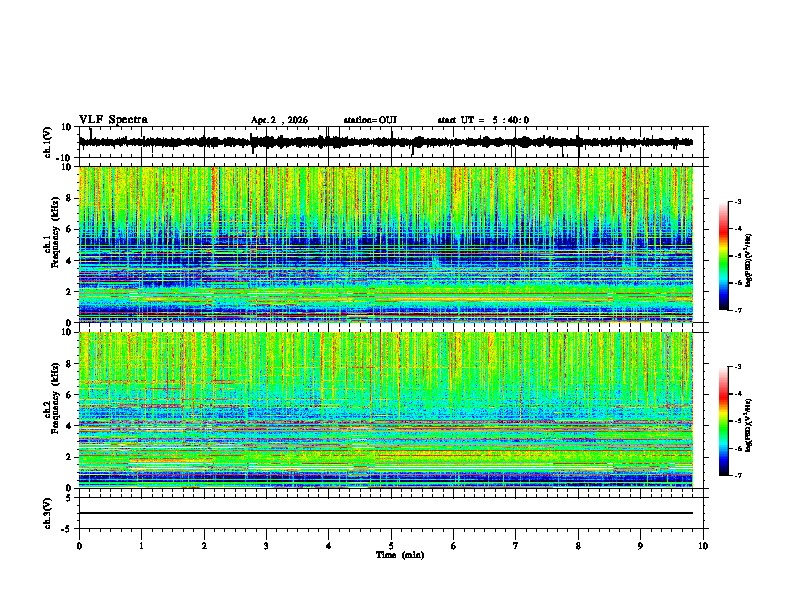Click the "4" kHz tick on ch.1 spectrogram
Image resolution: width=792 pixels, height=612 pixels.
click(70, 261)
